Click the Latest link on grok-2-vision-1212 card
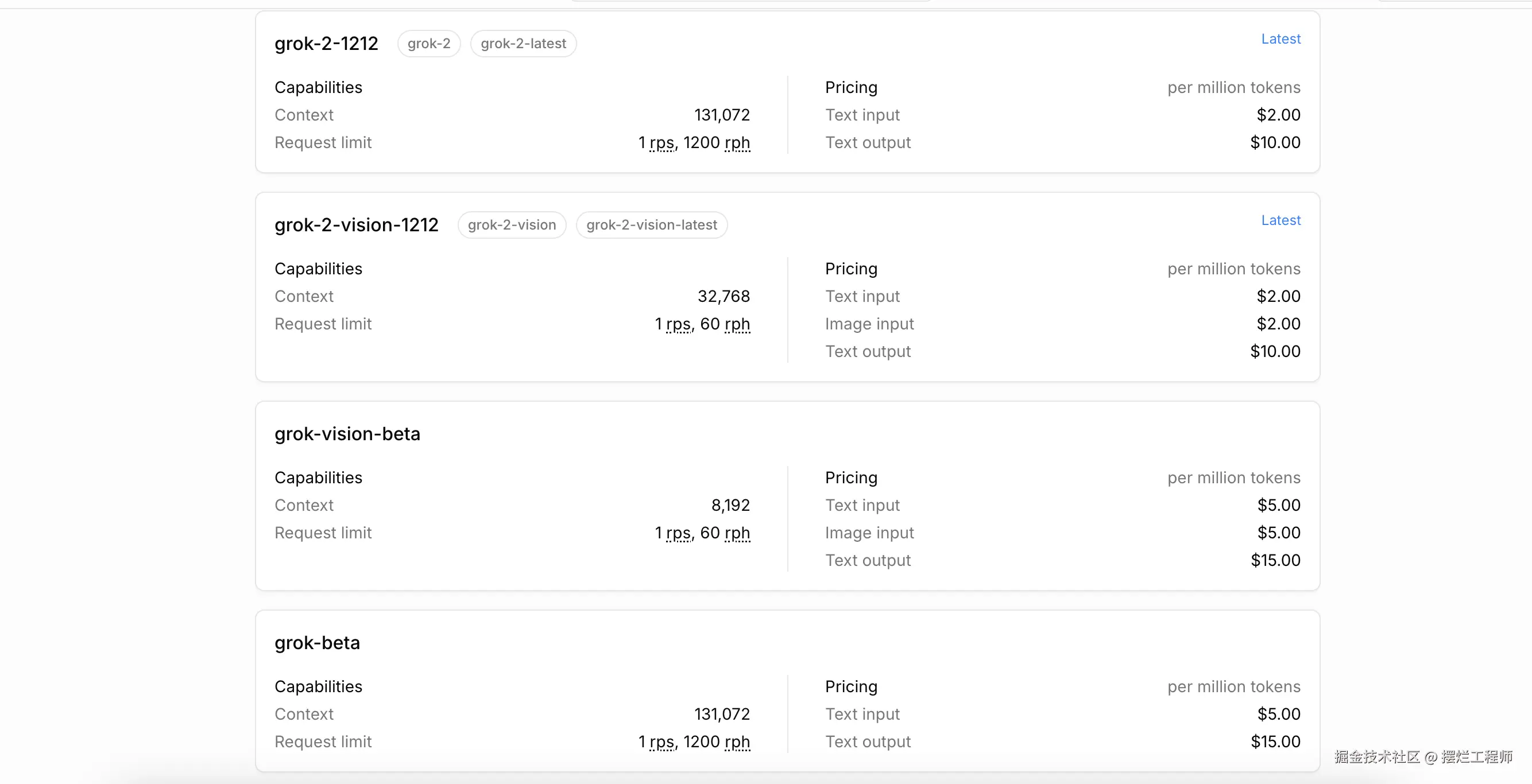Screen dimensions: 1532x784 pyautogui.click(x=1280, y=220)
